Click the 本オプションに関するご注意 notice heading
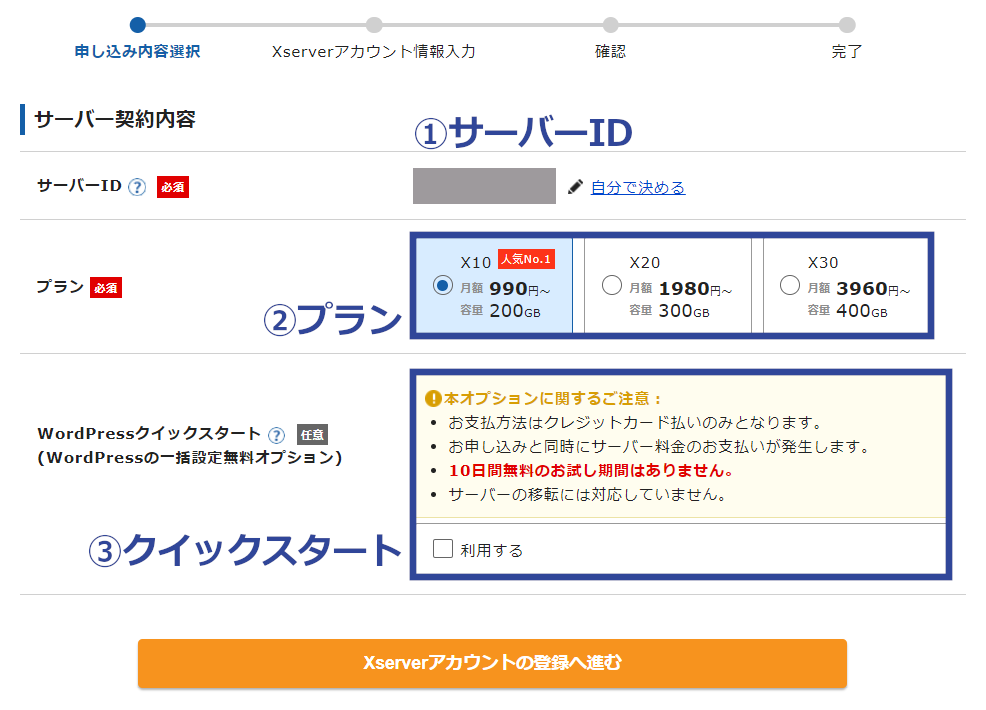986x710 pixels. point(551,399)
